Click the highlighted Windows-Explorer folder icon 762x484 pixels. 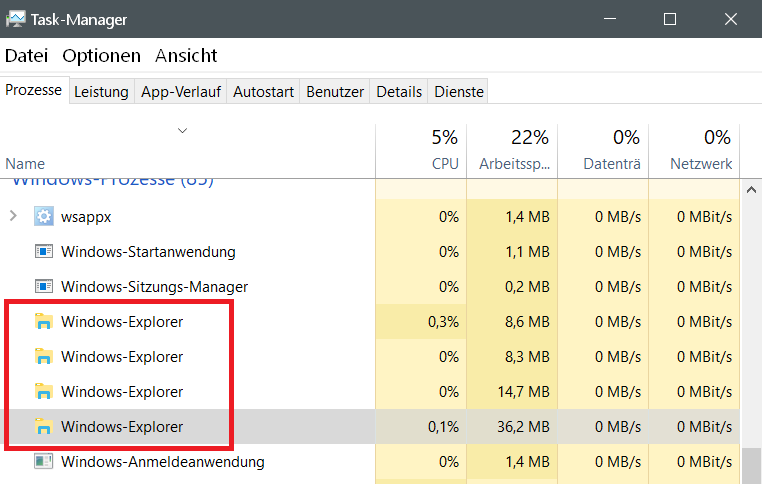click(44, 427)
